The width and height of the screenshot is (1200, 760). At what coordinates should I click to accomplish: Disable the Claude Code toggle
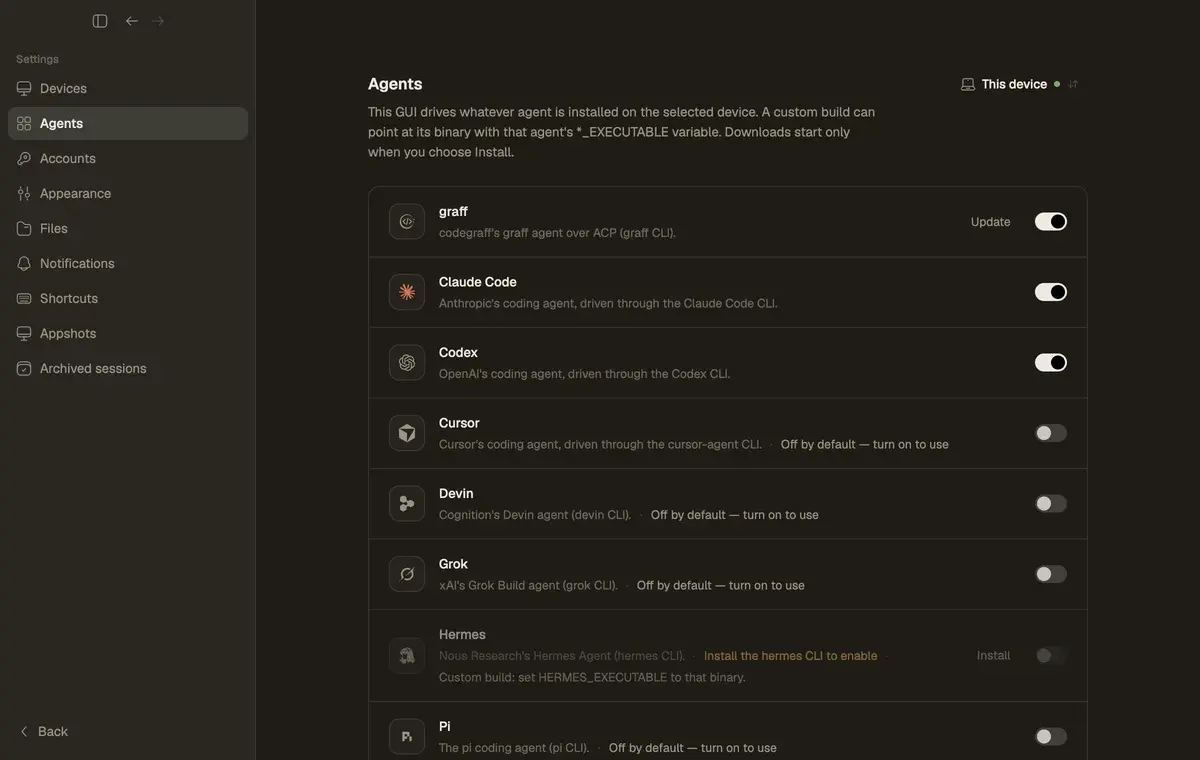[1051, 292]
